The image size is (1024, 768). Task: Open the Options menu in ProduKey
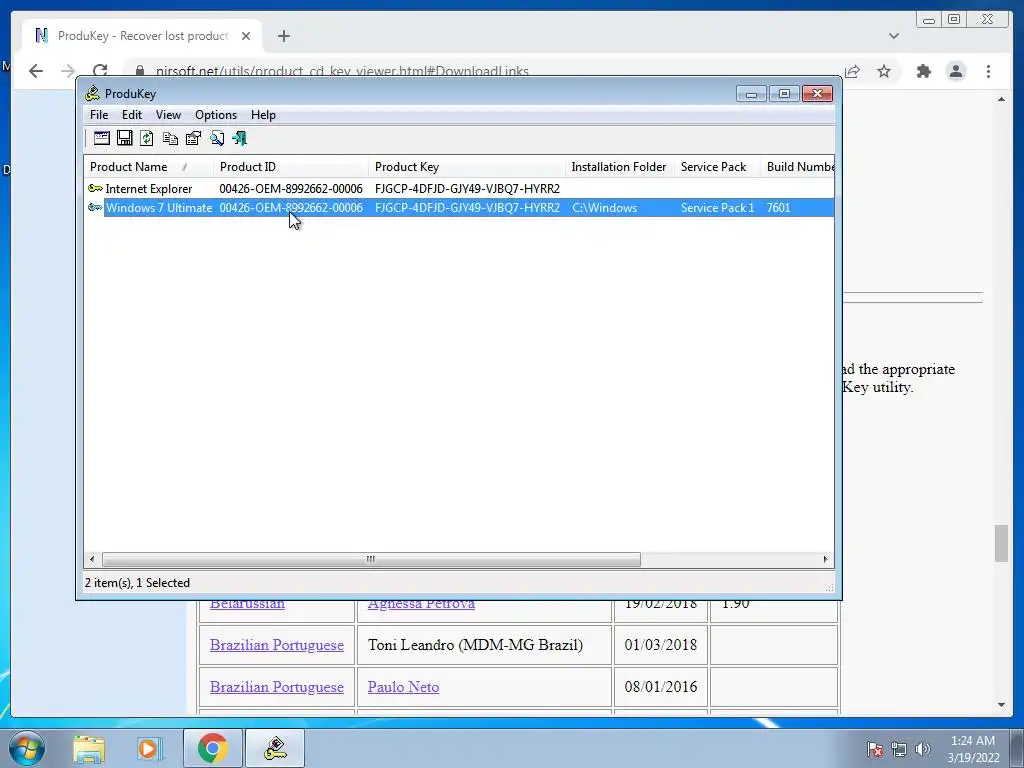click(216, 115)
